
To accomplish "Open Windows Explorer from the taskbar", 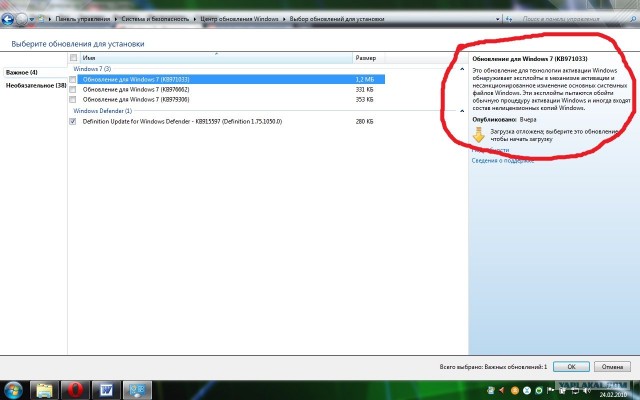I will [x=44, y=390].
